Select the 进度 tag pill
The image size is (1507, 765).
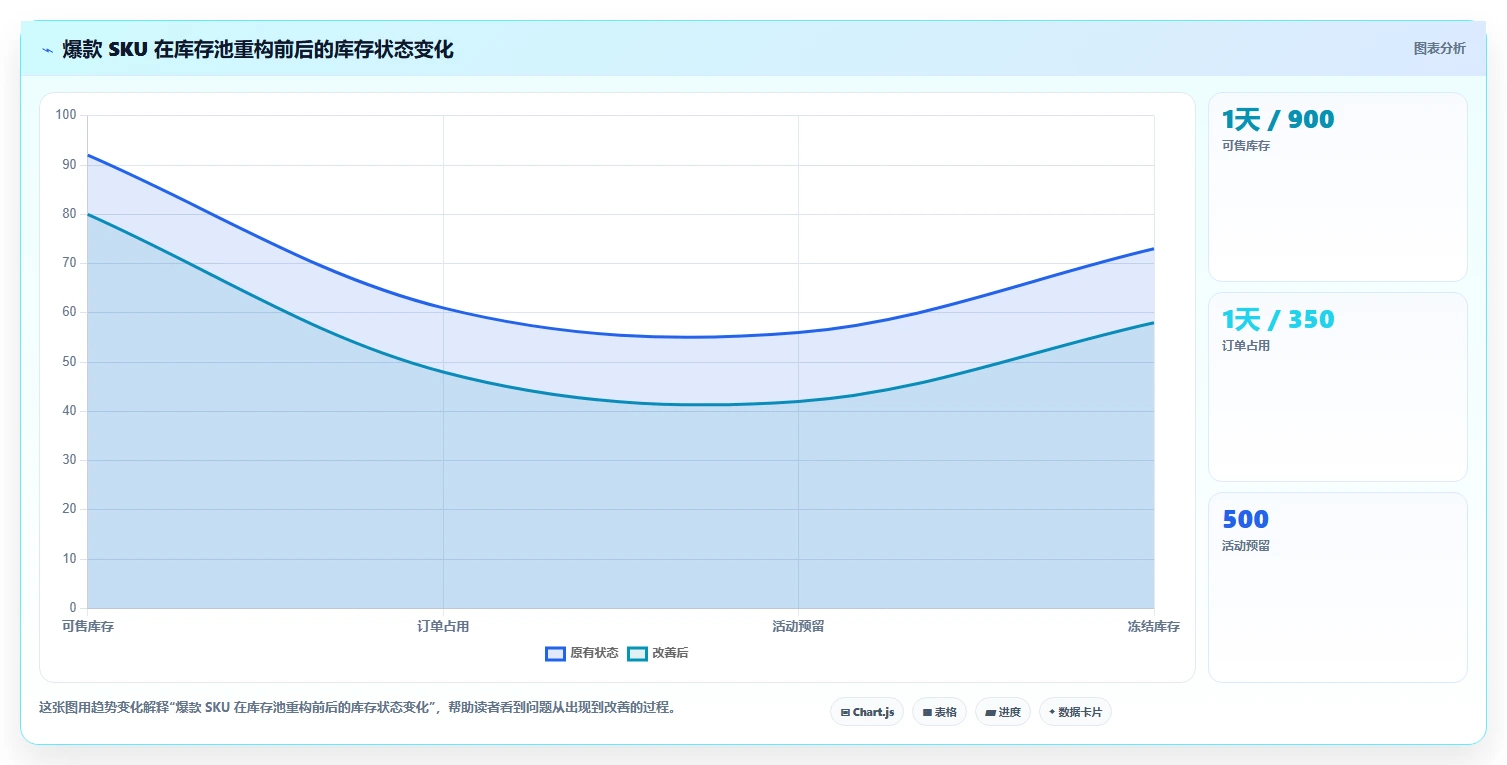tap(1003, 712)
